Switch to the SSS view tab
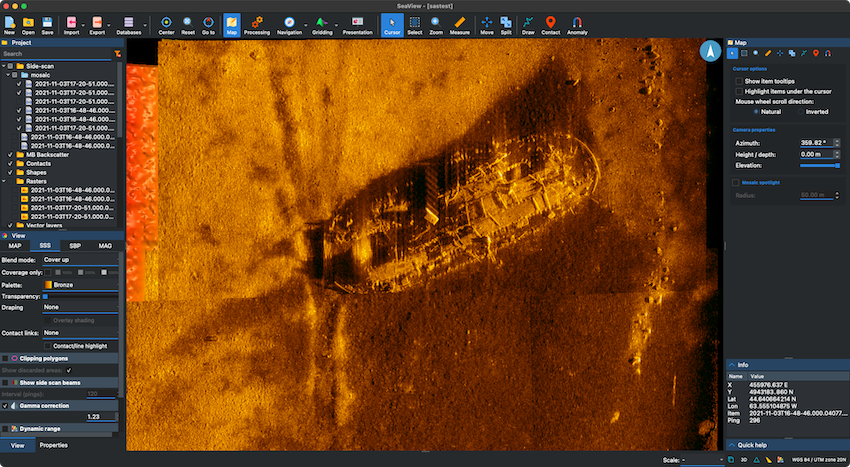The height and width of the screenshot is (467, 850). tap(45, 246)
